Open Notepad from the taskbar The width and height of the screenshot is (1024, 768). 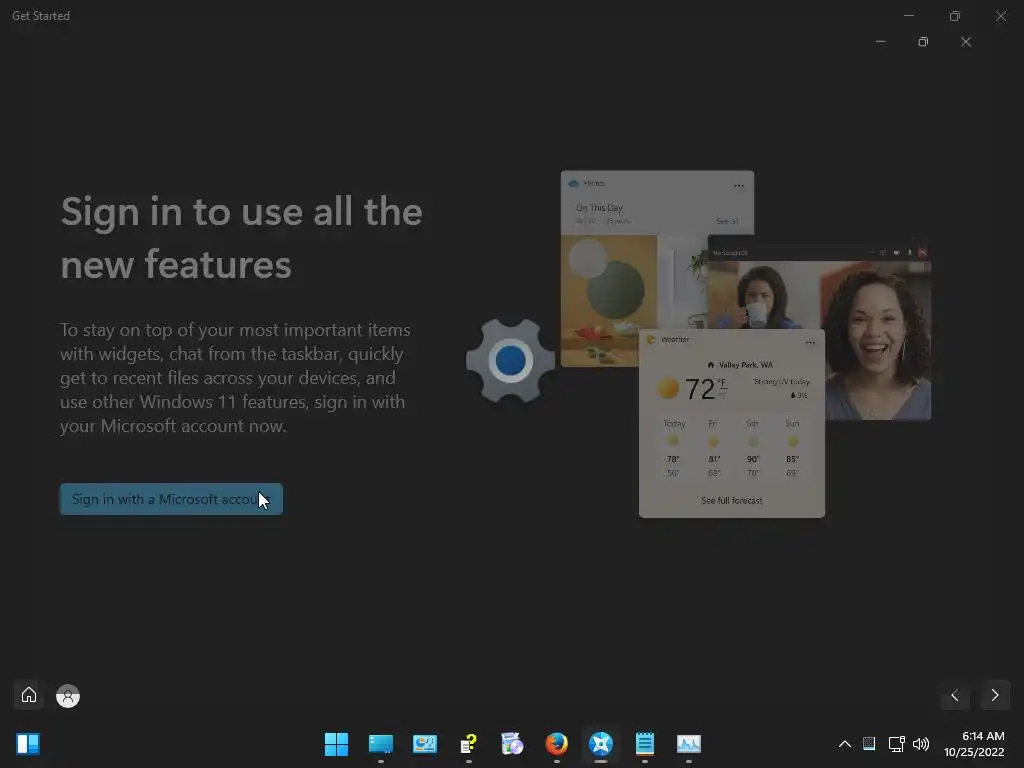click(645, 744)
